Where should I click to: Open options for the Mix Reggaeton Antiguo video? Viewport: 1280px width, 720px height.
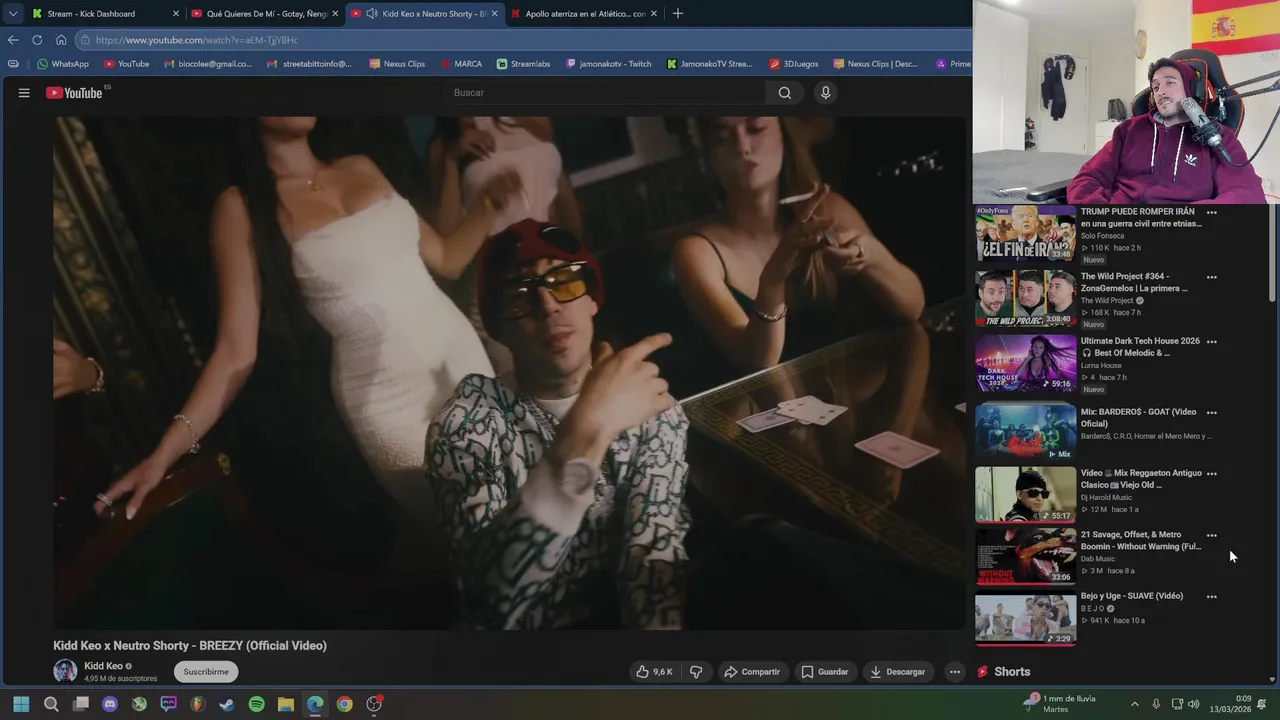point(1211,474)
